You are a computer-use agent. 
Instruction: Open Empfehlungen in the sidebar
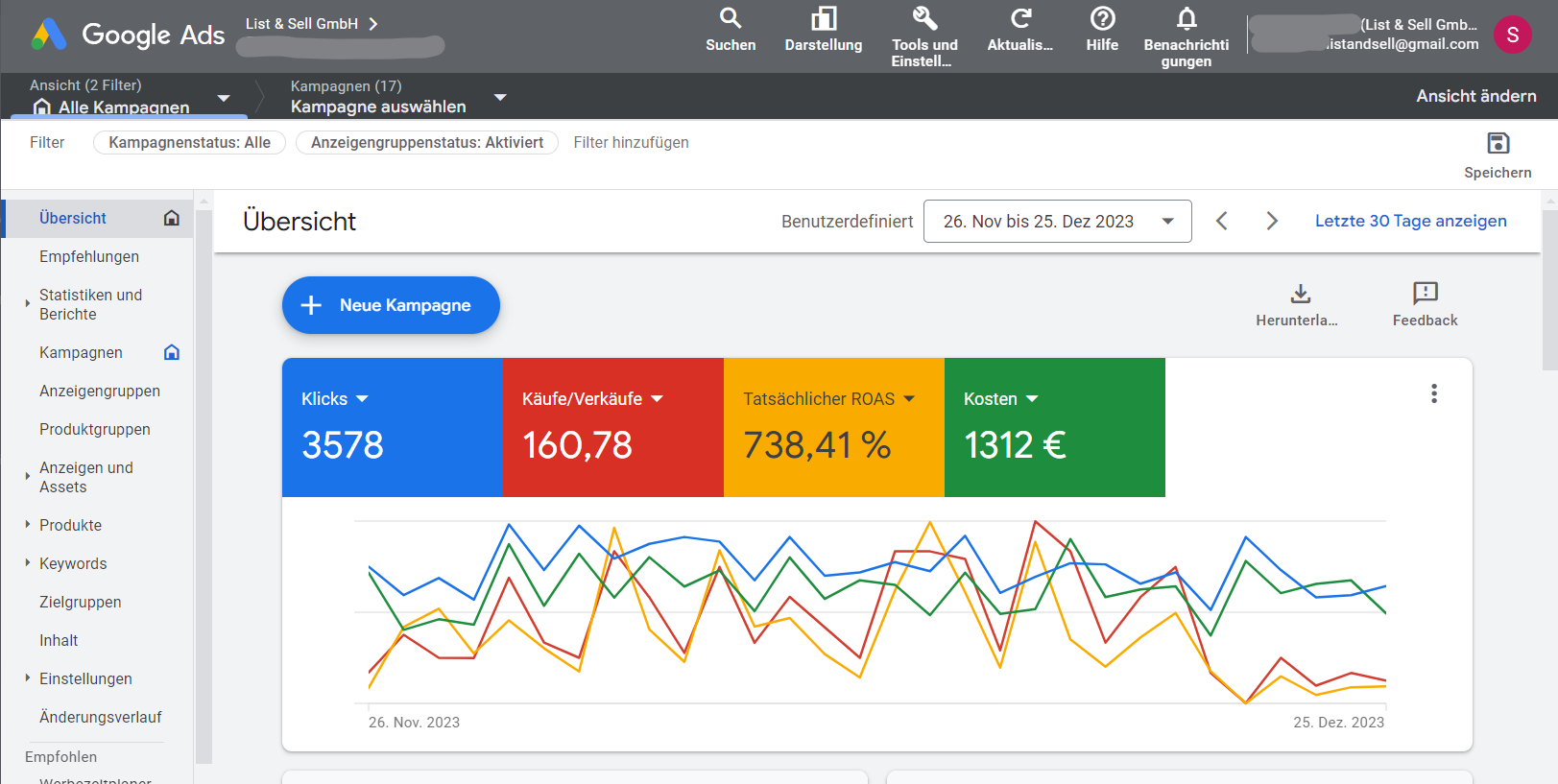(89, 256)
